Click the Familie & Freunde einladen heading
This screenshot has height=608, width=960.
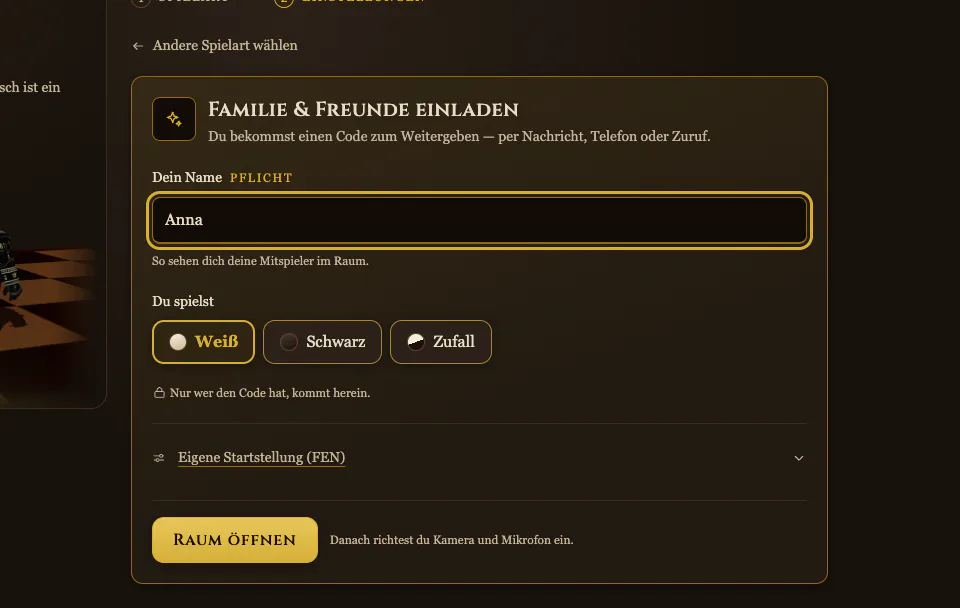pos(363,110)
